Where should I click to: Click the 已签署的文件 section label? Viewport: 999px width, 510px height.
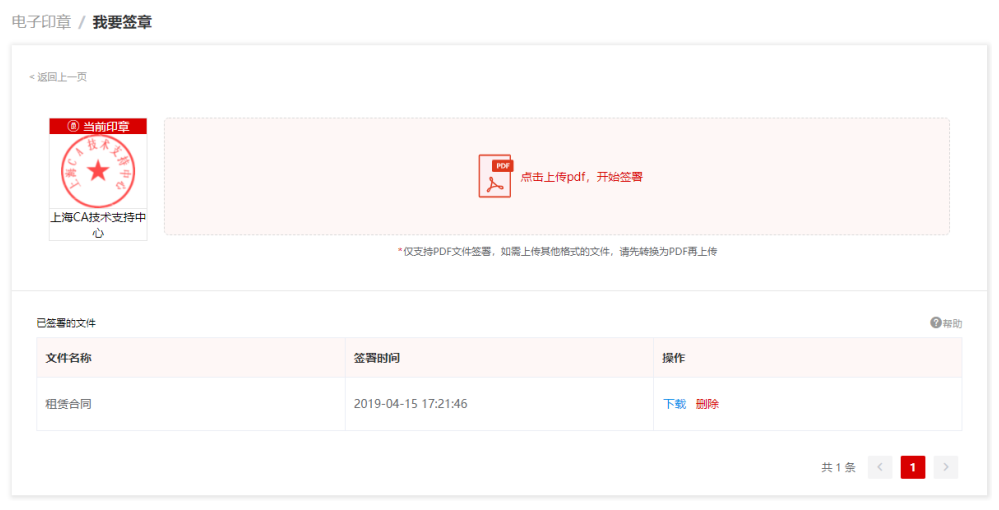[x=66, y=323]
